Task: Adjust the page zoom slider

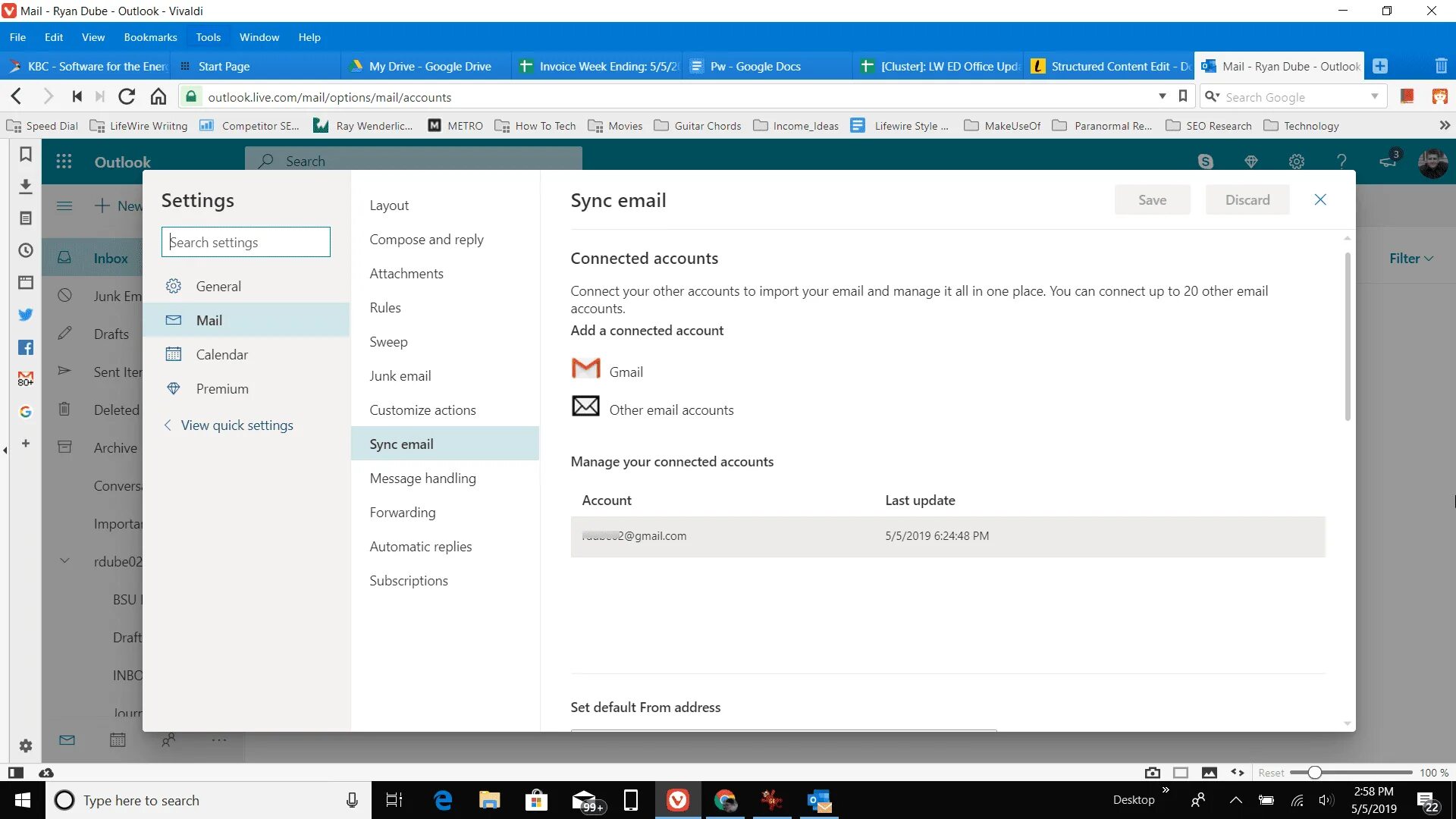Action: pos(1315,773)
